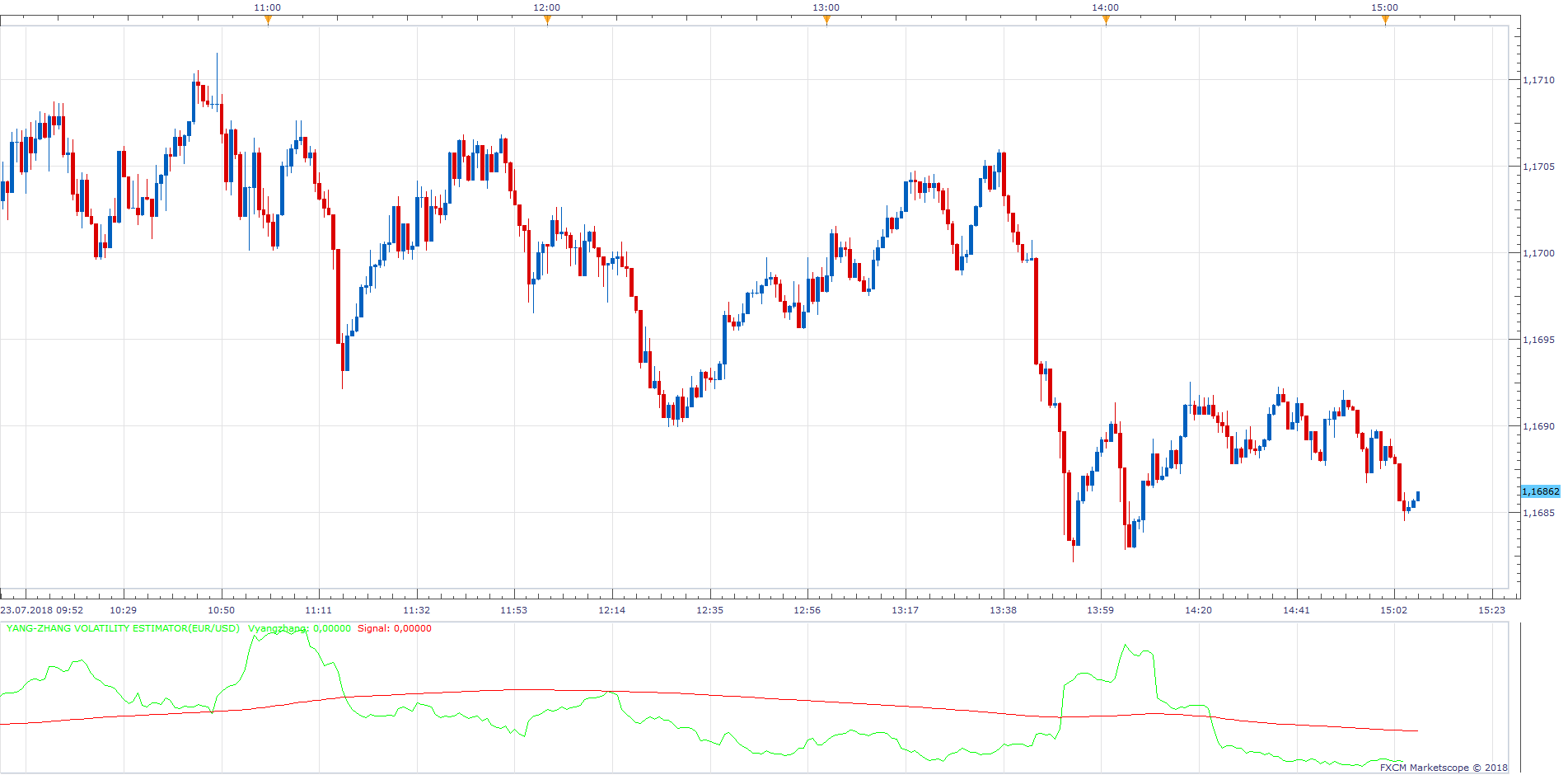Screen dimensions: 1568x775
Task: Click the 11:00 hour label at top
Action: click(x=268, y=7)
